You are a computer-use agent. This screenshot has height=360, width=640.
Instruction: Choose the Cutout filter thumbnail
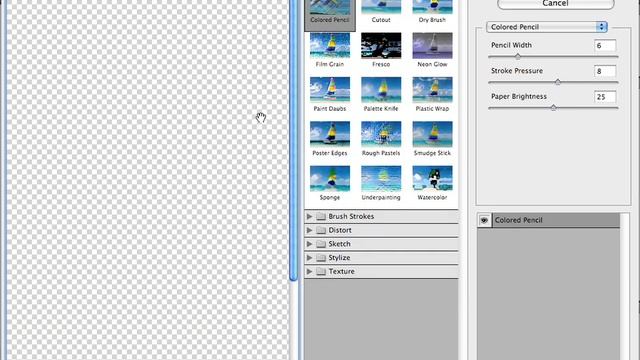381,7
